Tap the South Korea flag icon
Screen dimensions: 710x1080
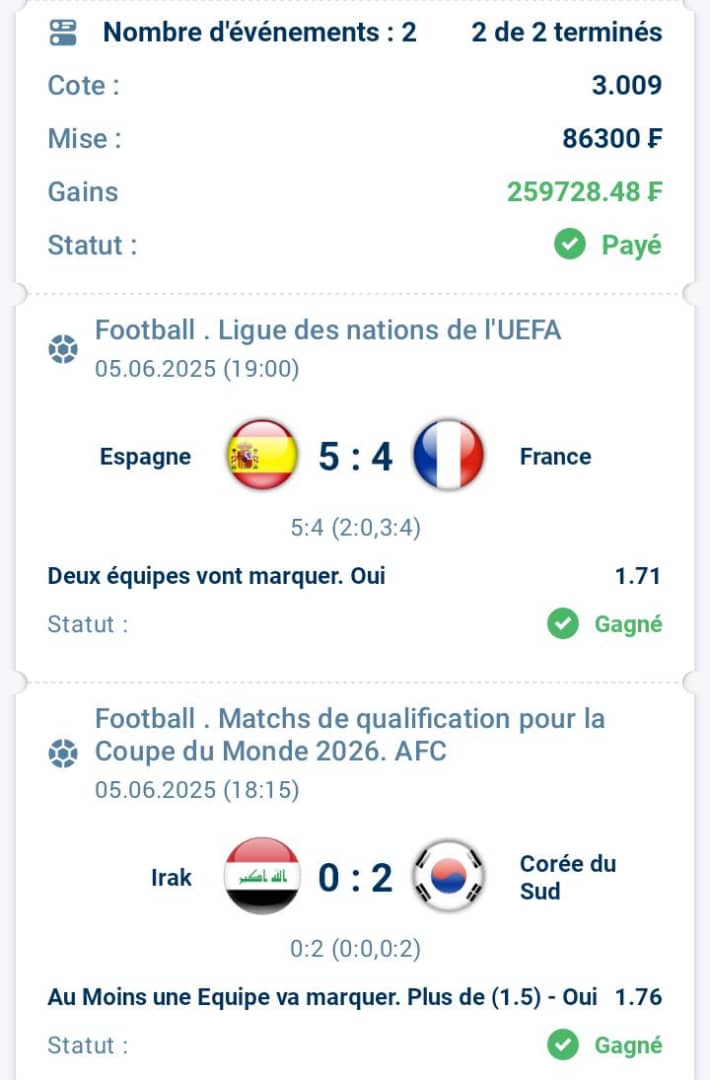pyautogui.click(x=448, y=876)
